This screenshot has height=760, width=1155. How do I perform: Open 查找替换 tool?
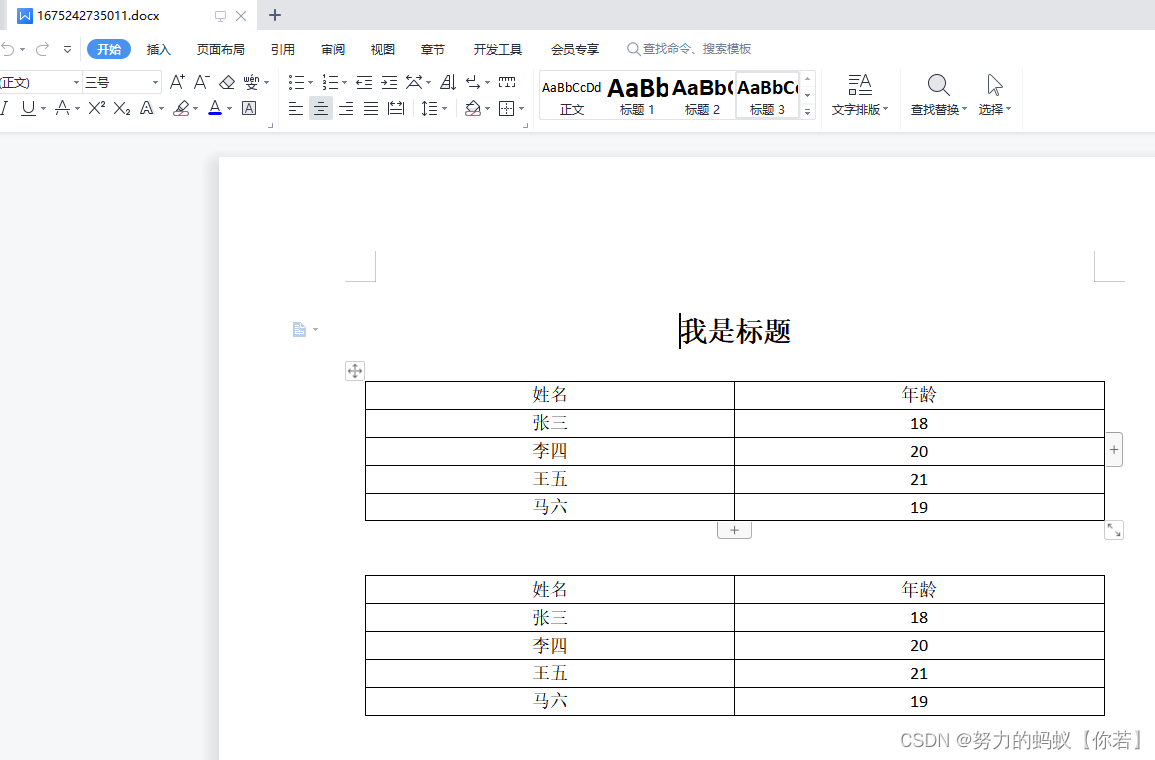click(938, 95)
